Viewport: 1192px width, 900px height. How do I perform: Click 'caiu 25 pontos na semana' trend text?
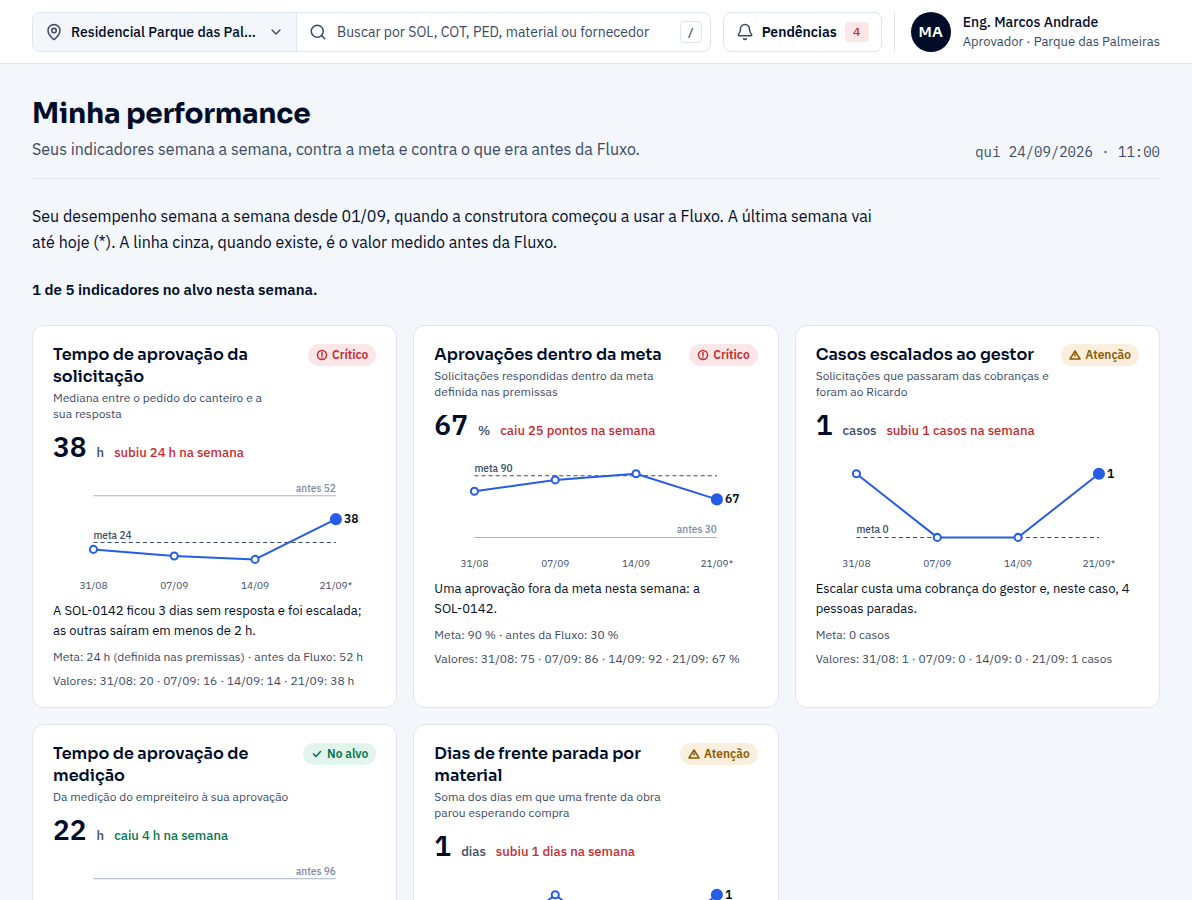click(577, 430)
